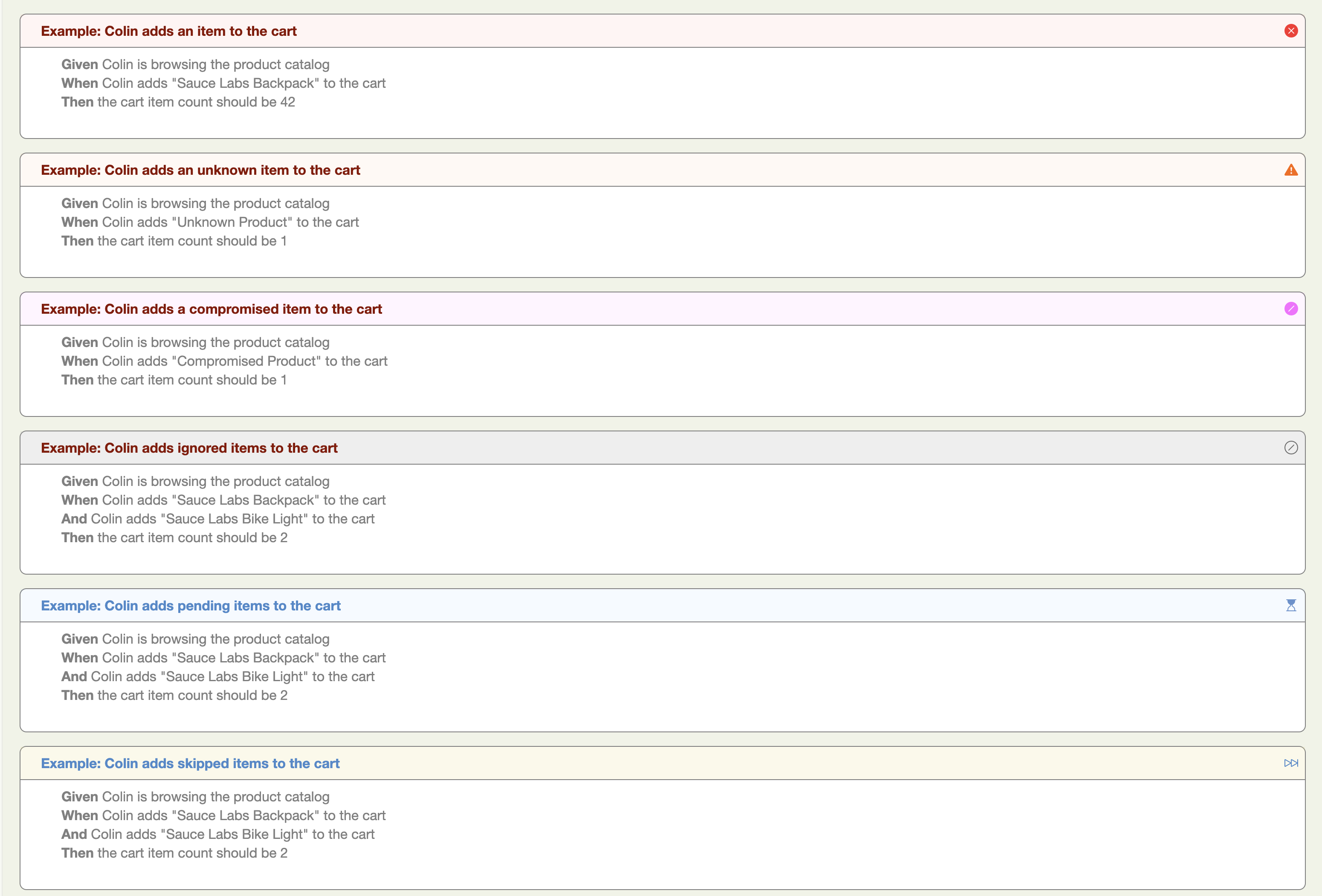
Task: Open 'Colin adds an unknown item' example title
Action: [x=200, y=170]
